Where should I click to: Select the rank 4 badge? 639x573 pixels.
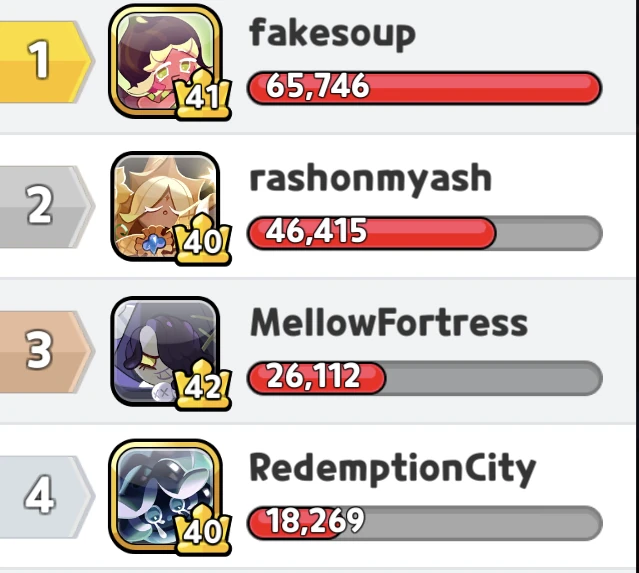click(46, 496)
